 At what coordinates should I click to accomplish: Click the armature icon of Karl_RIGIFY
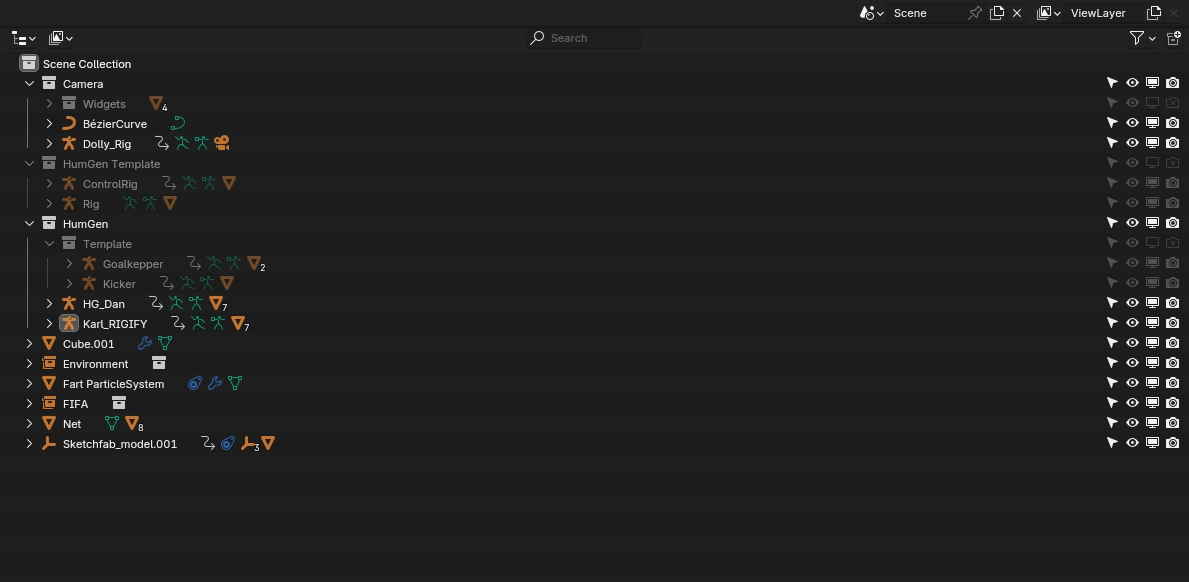coord(69,324)
